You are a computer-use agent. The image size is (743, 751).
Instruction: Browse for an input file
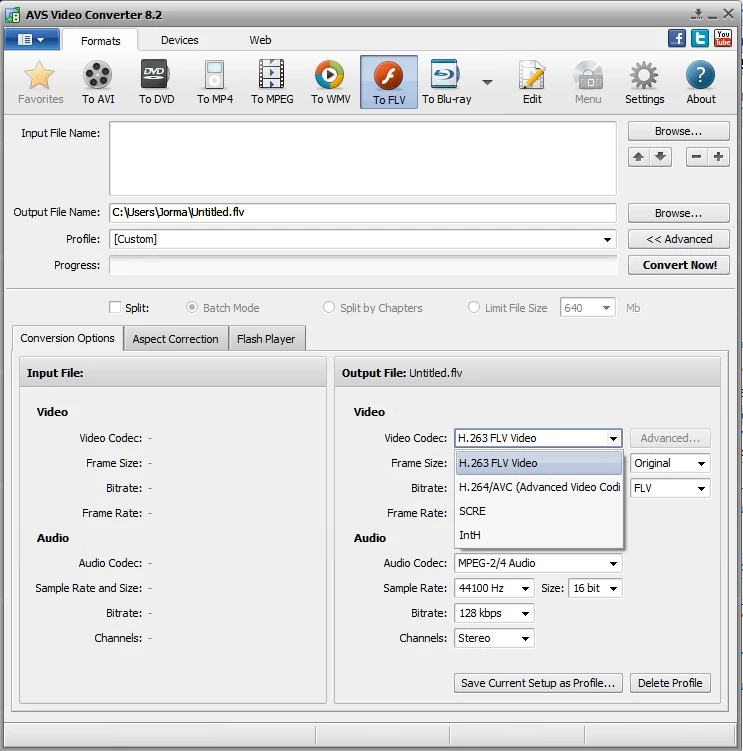pos(679,131)
